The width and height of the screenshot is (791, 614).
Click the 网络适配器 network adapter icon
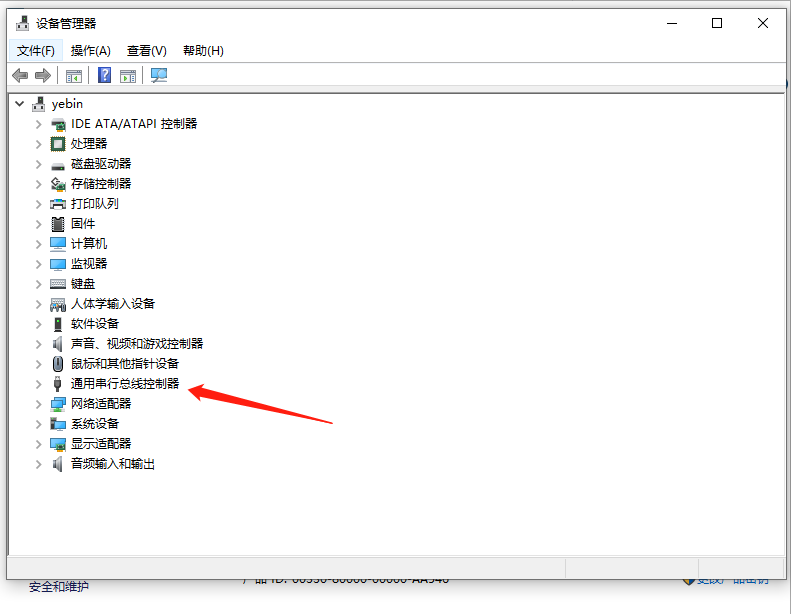[58, 404]
